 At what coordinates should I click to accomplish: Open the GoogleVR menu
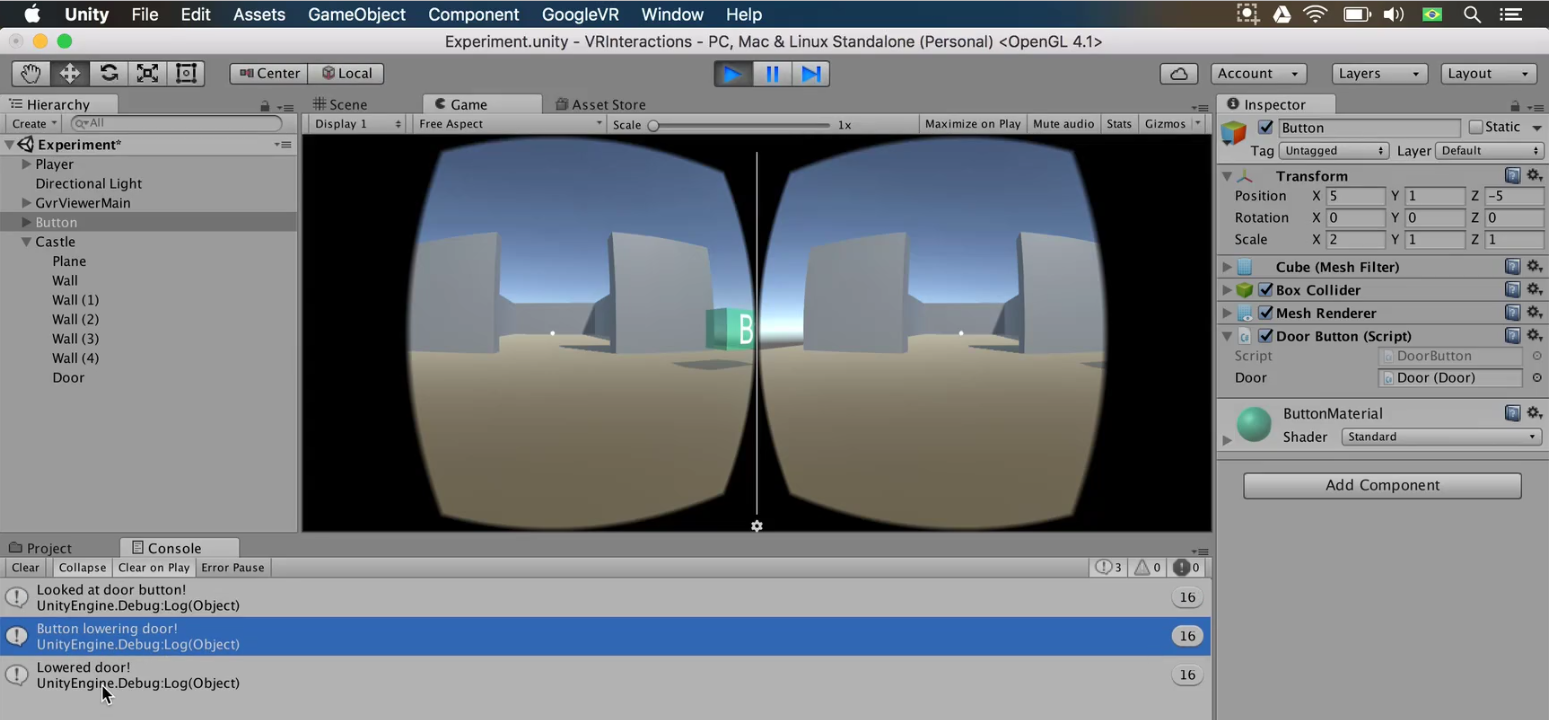point(580,14)
